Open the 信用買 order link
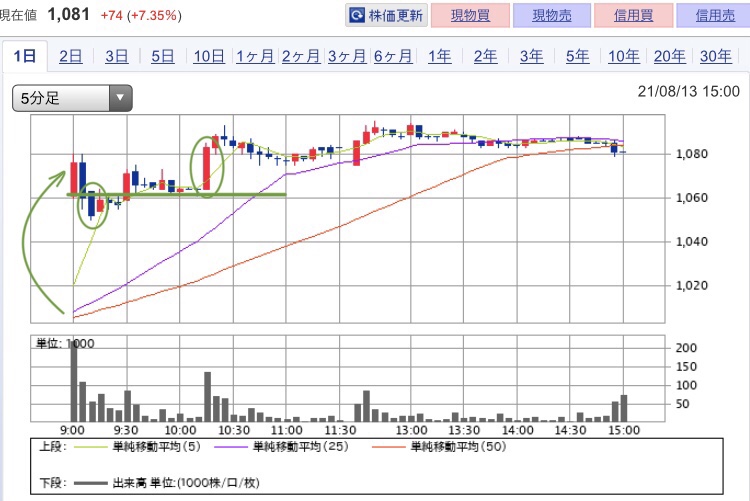 point(633,15)
